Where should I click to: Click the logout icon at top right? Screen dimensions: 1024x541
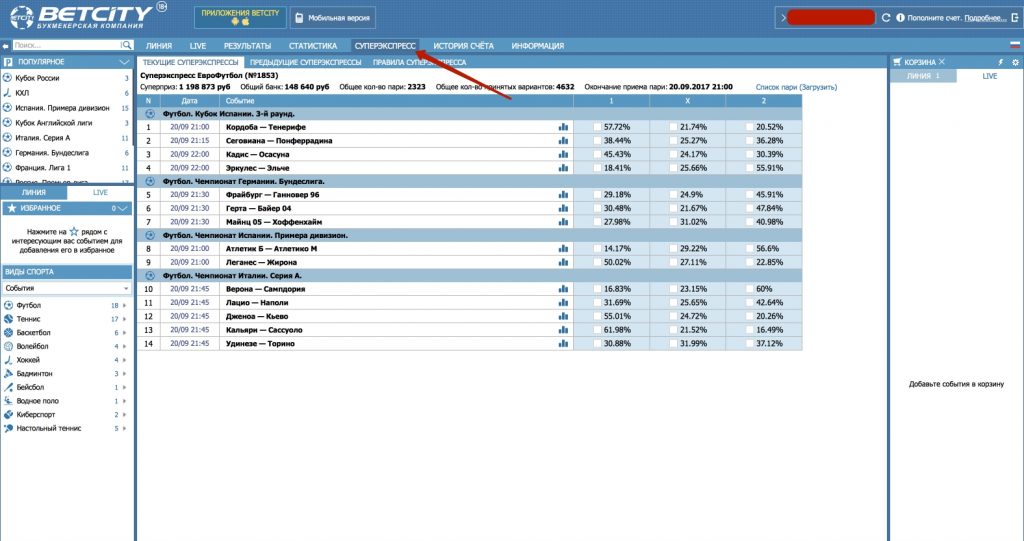tap(1014, 18)
